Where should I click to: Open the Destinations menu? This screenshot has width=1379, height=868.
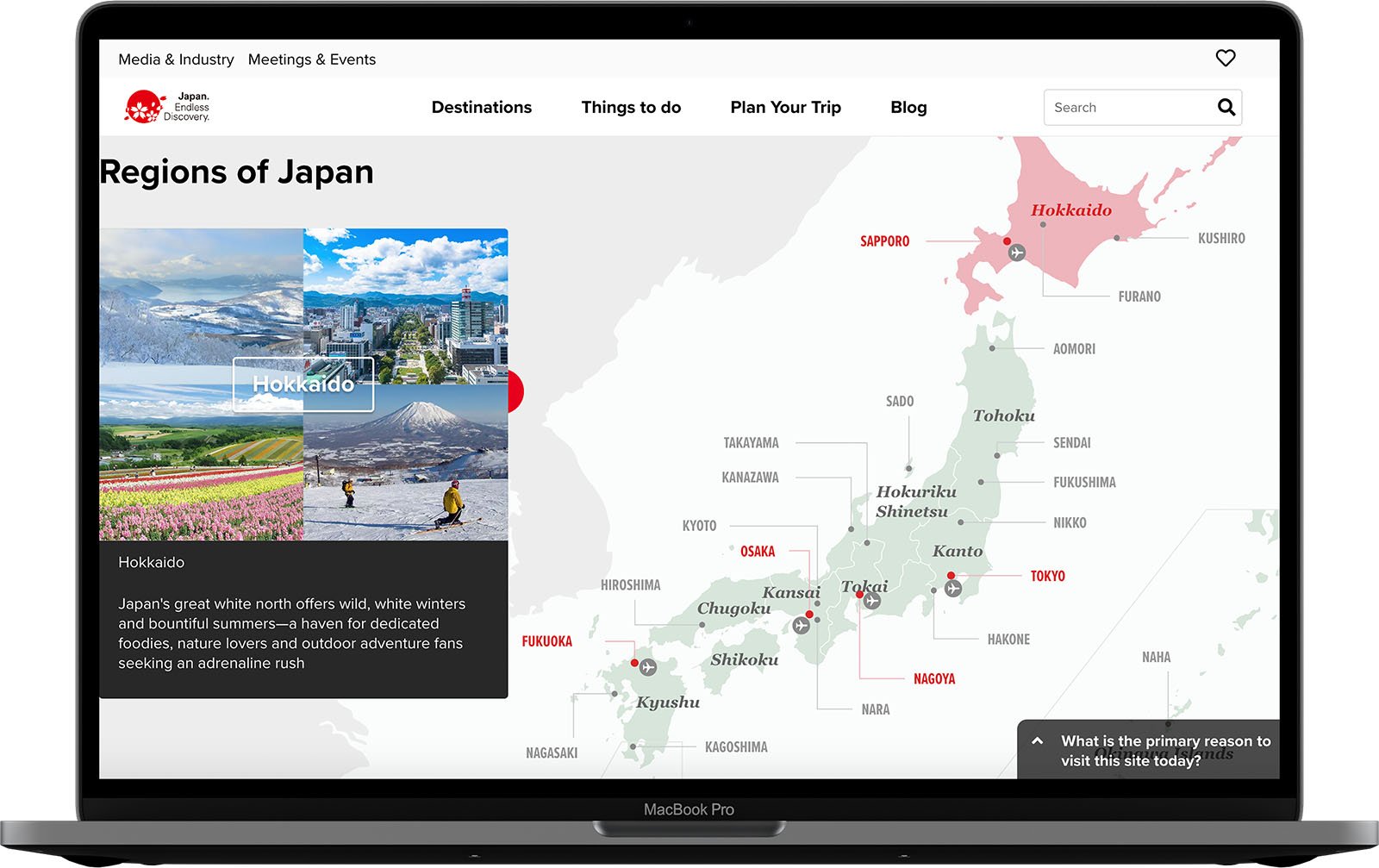pyautogui.click(x=482, y=108)
